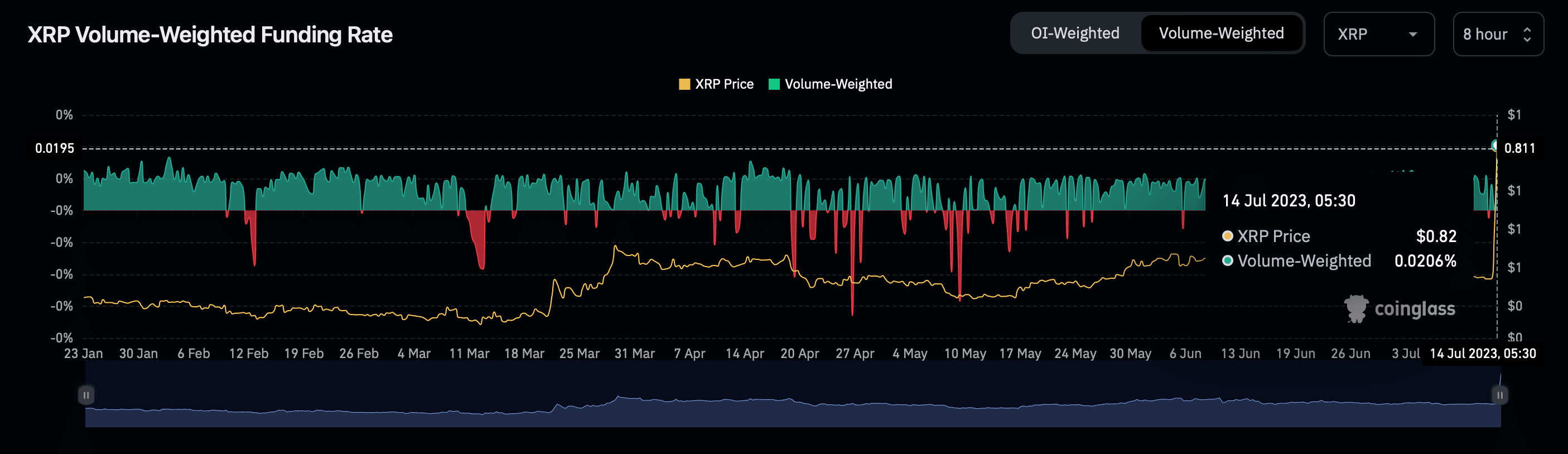Click the 26 Jun x-axis label
This screenshot has height=454, width=1568.
pos(1350,354)
